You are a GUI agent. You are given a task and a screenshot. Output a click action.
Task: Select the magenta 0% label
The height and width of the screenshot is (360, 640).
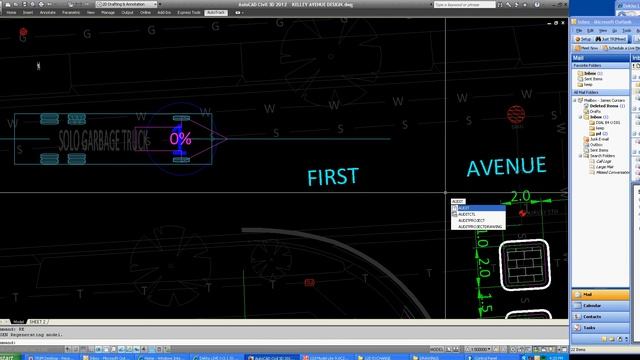[x=180, y=139]
